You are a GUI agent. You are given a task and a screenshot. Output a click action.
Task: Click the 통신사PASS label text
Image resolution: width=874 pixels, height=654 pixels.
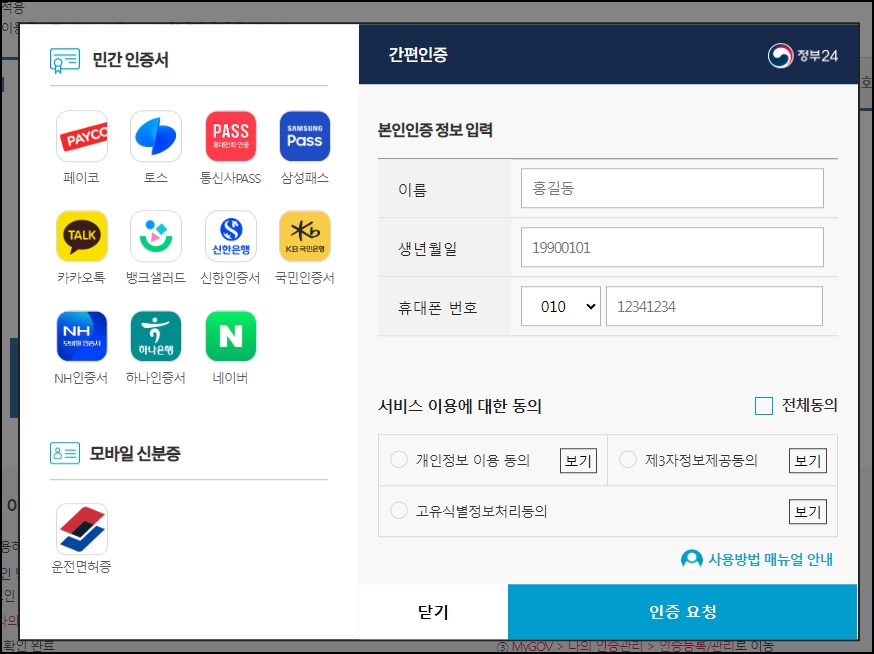tap(230, 178)
